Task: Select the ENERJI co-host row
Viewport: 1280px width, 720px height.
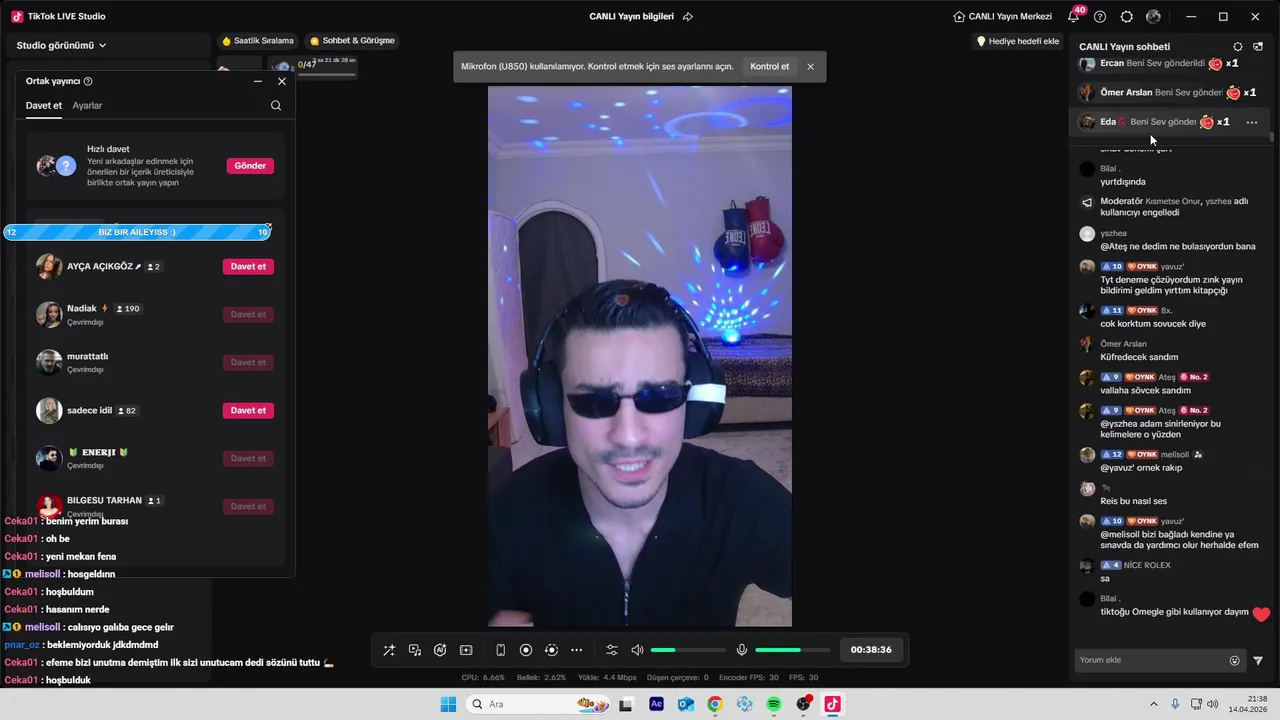Action: (155, 458)
